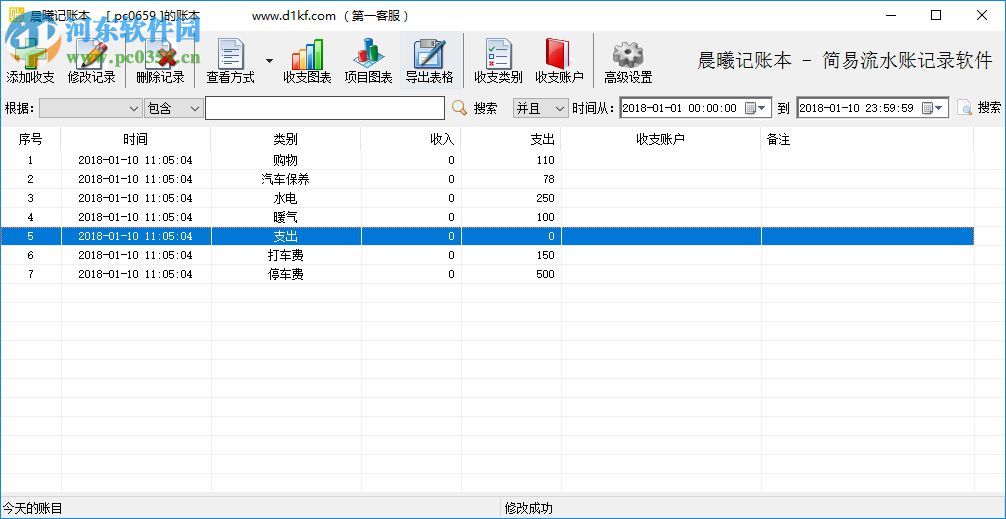Click the expense value 78

pyautogui.click(x=549, y=179)
